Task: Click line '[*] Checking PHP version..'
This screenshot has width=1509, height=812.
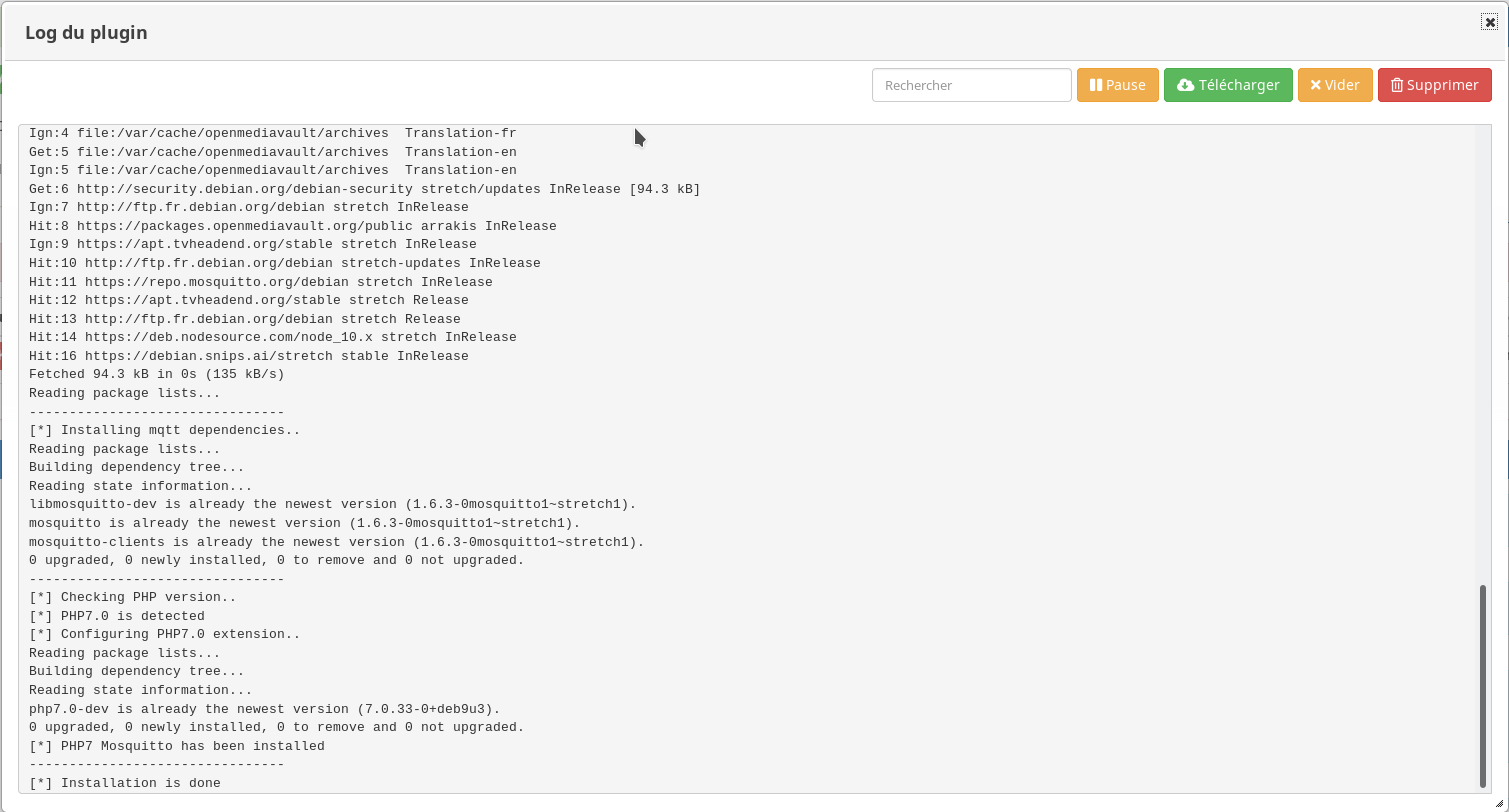Action: pos(133,597)
